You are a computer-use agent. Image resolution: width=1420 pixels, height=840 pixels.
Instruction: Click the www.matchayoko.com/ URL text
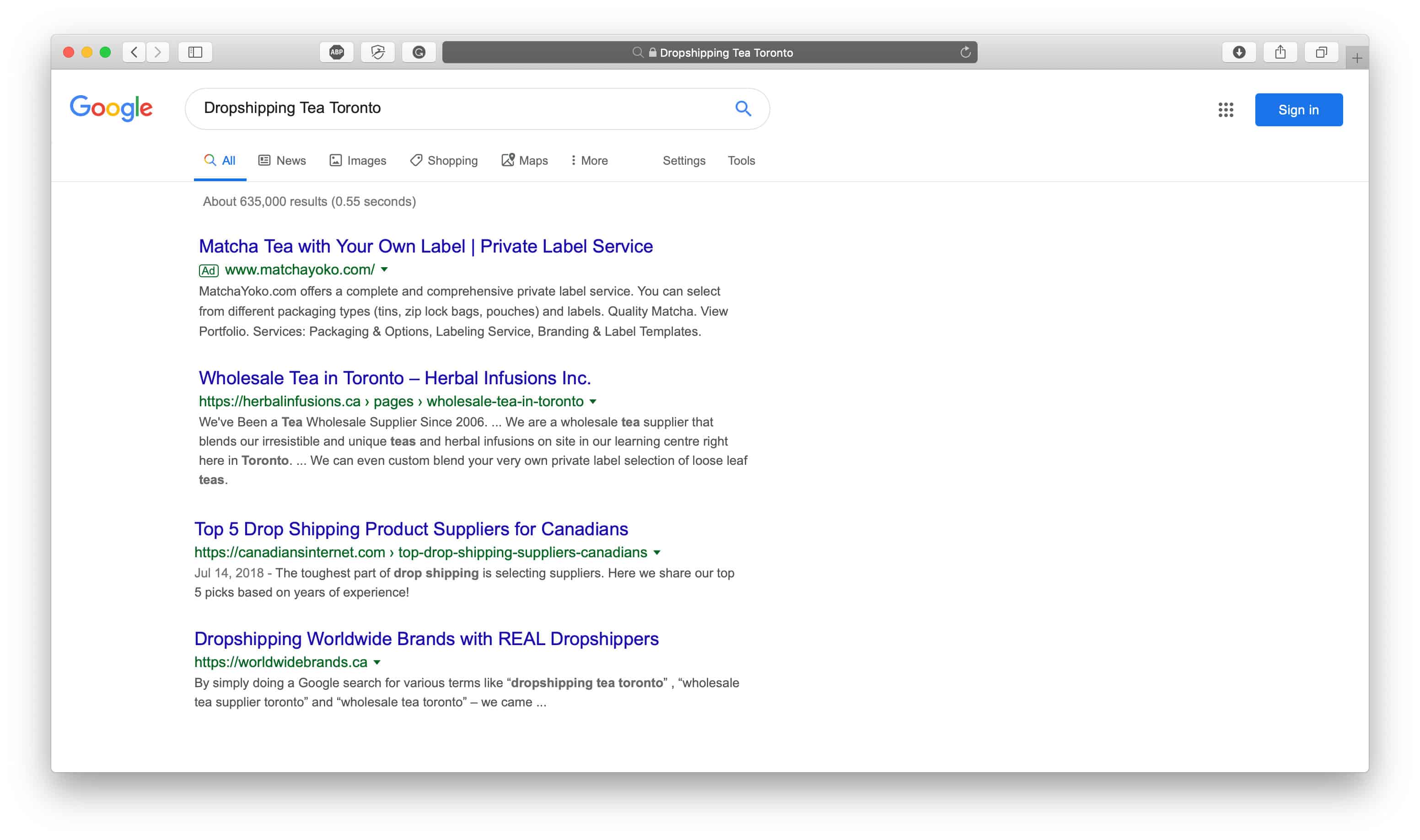pyautogui.click(x=299, y=270)
